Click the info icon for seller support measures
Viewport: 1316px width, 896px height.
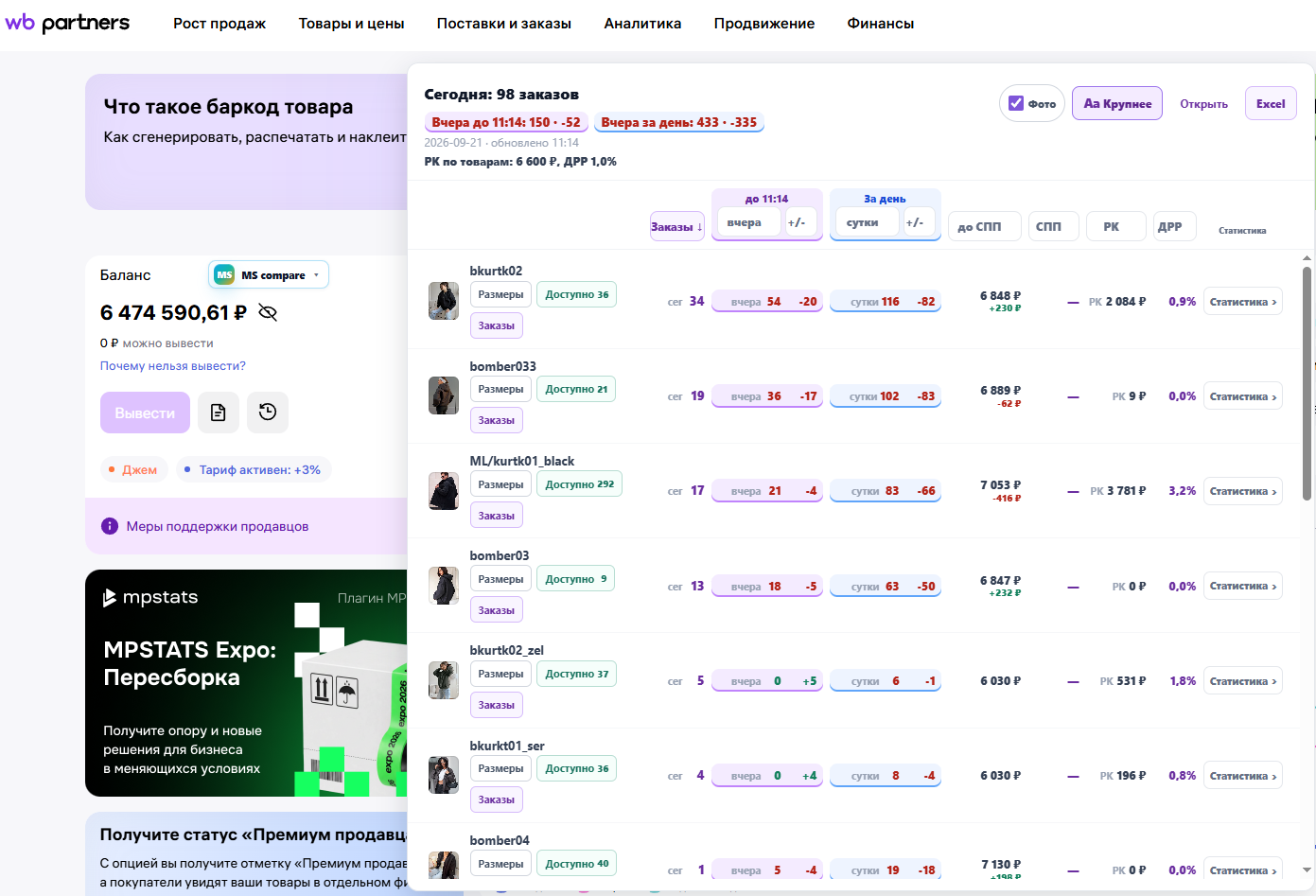(110, 526)
